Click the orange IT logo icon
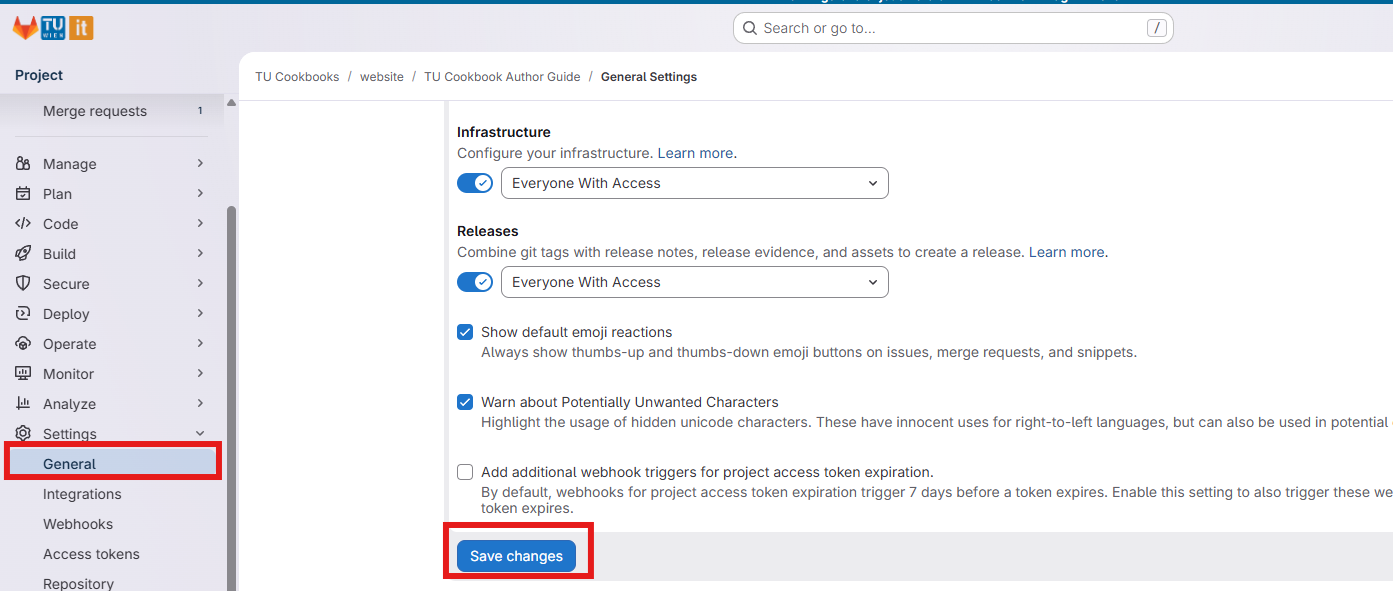The width and height of the screenshot is (1393, 591). [x=81, y=28]
